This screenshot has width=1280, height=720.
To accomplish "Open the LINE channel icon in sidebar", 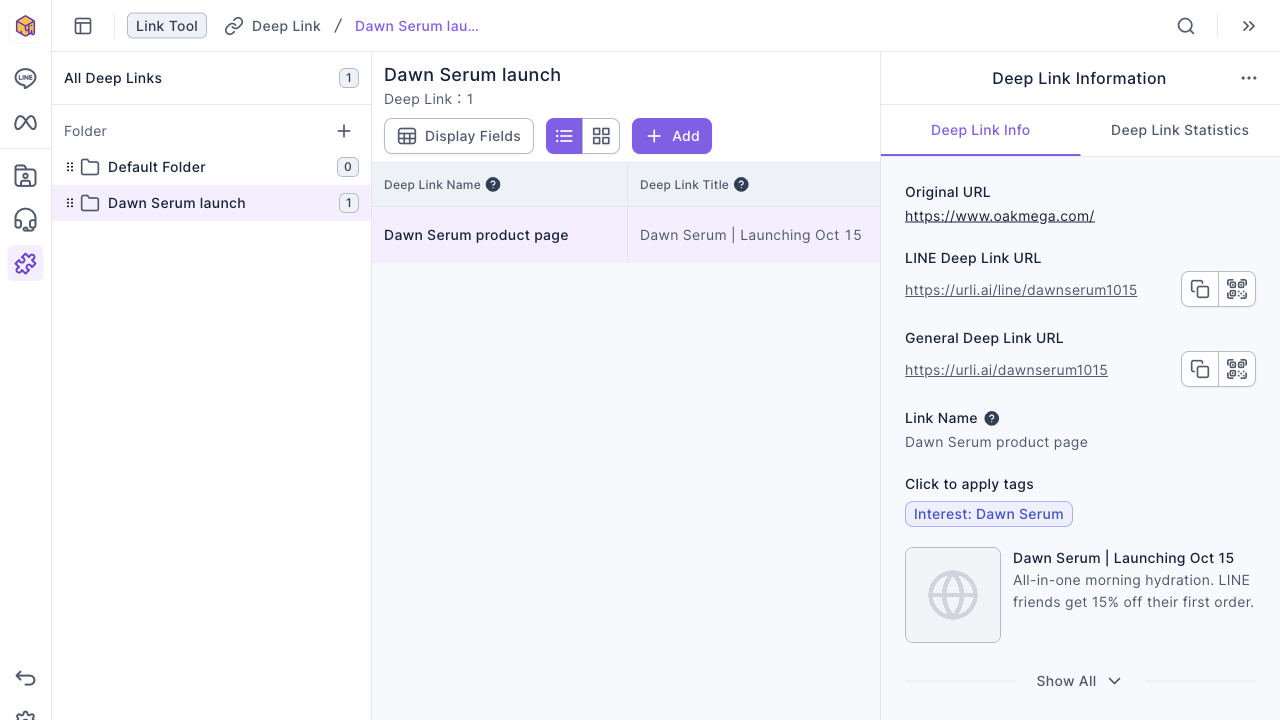I will coord(26,78).
